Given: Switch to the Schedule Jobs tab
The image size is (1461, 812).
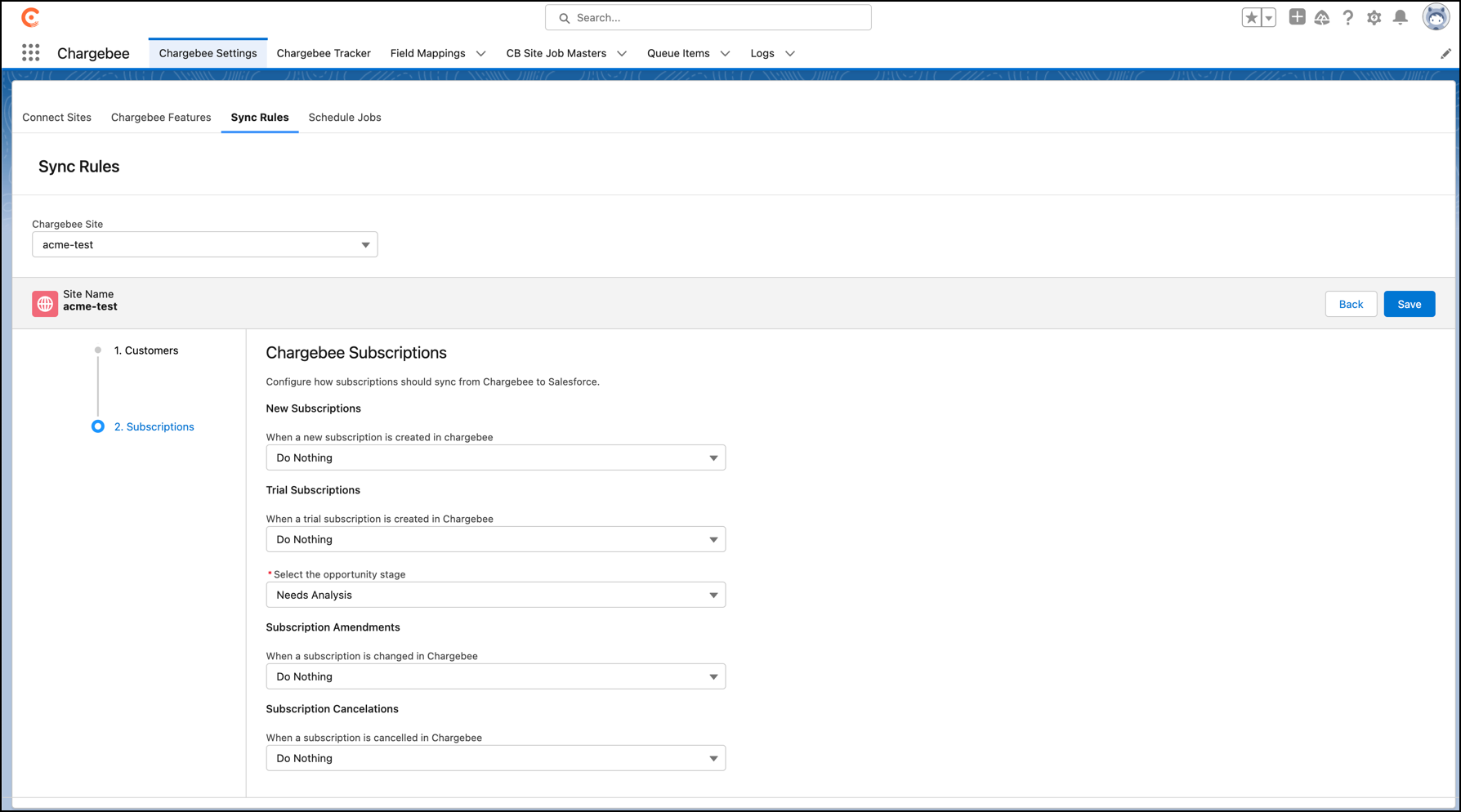Looking at the screenshot, I should tap(345, 117).
